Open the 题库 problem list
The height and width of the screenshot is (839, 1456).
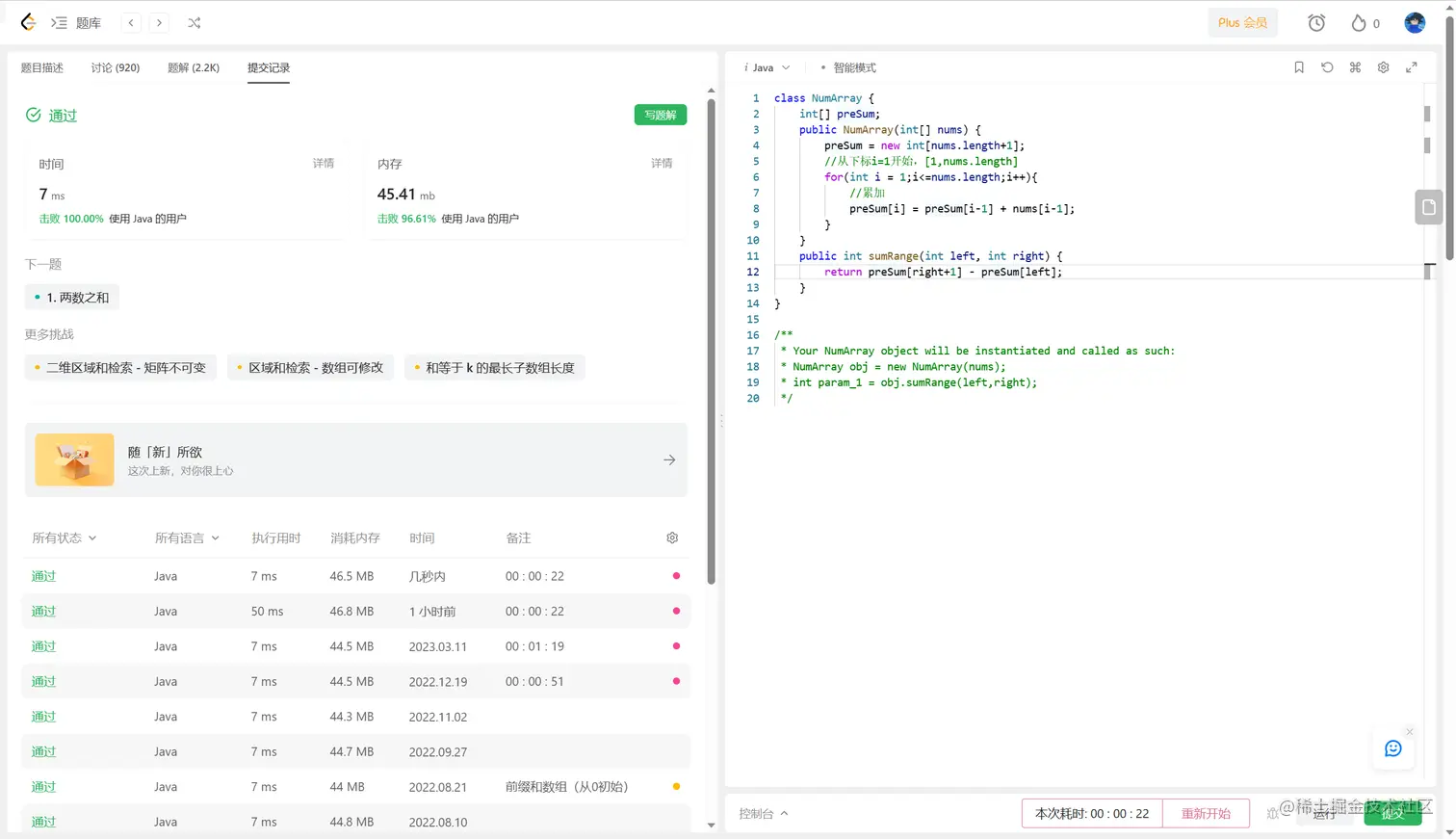77,23
